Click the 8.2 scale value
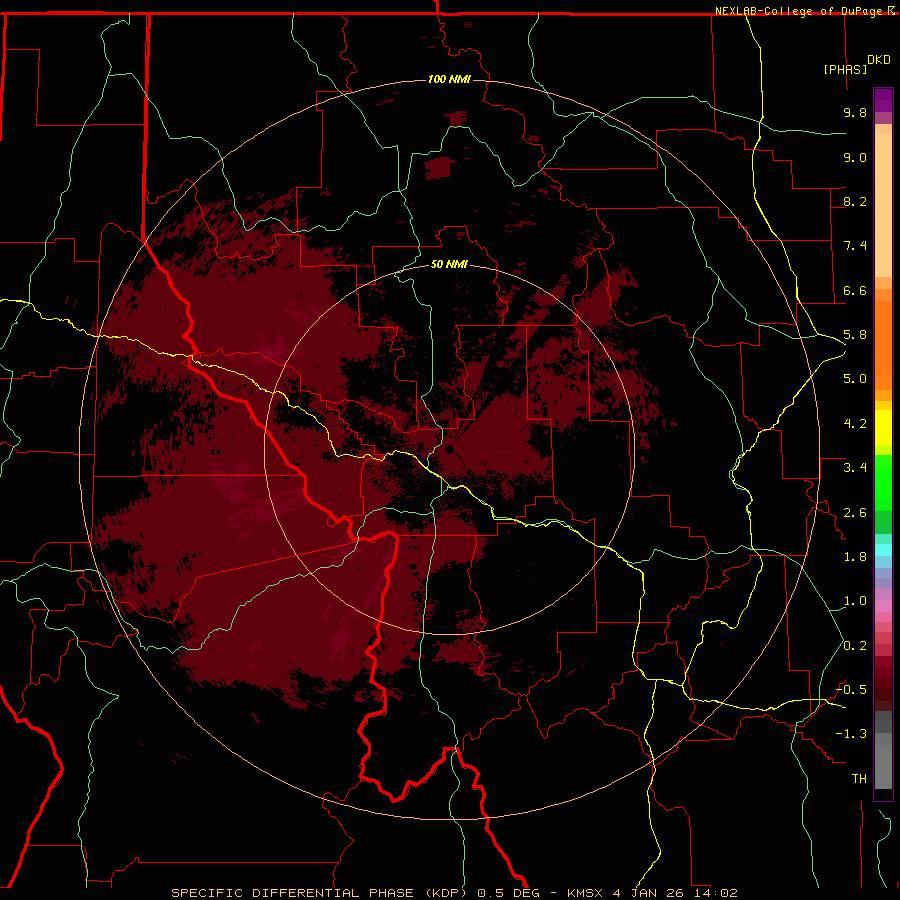Viewport: 900px width, 900px height. pyautogui.click(x=855, y=201)
